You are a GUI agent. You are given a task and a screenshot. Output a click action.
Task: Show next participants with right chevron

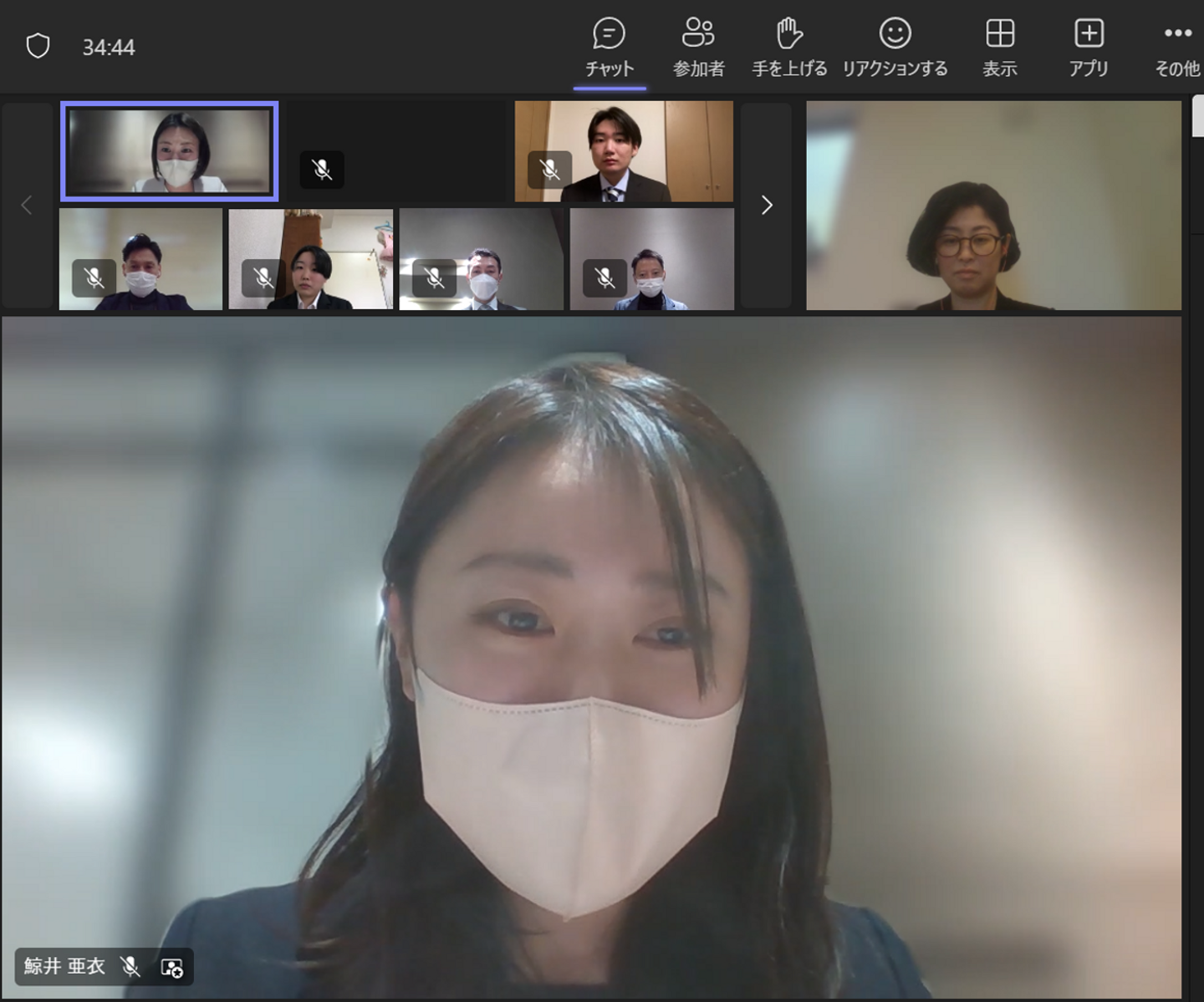point(766,206)
